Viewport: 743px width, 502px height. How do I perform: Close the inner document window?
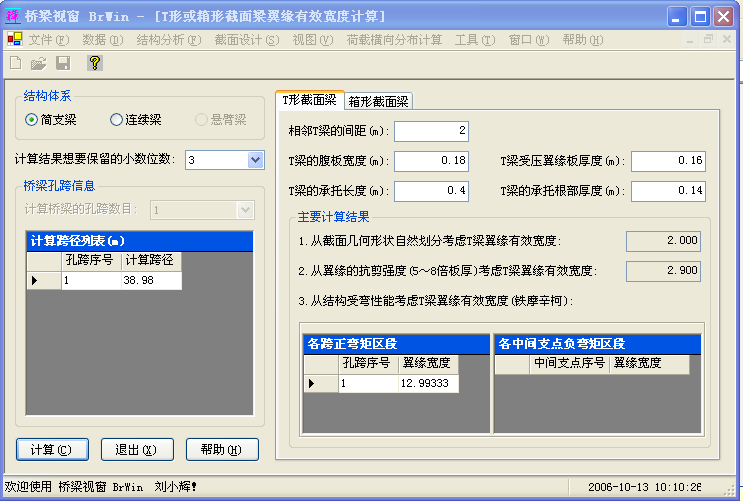coord(727,39)
